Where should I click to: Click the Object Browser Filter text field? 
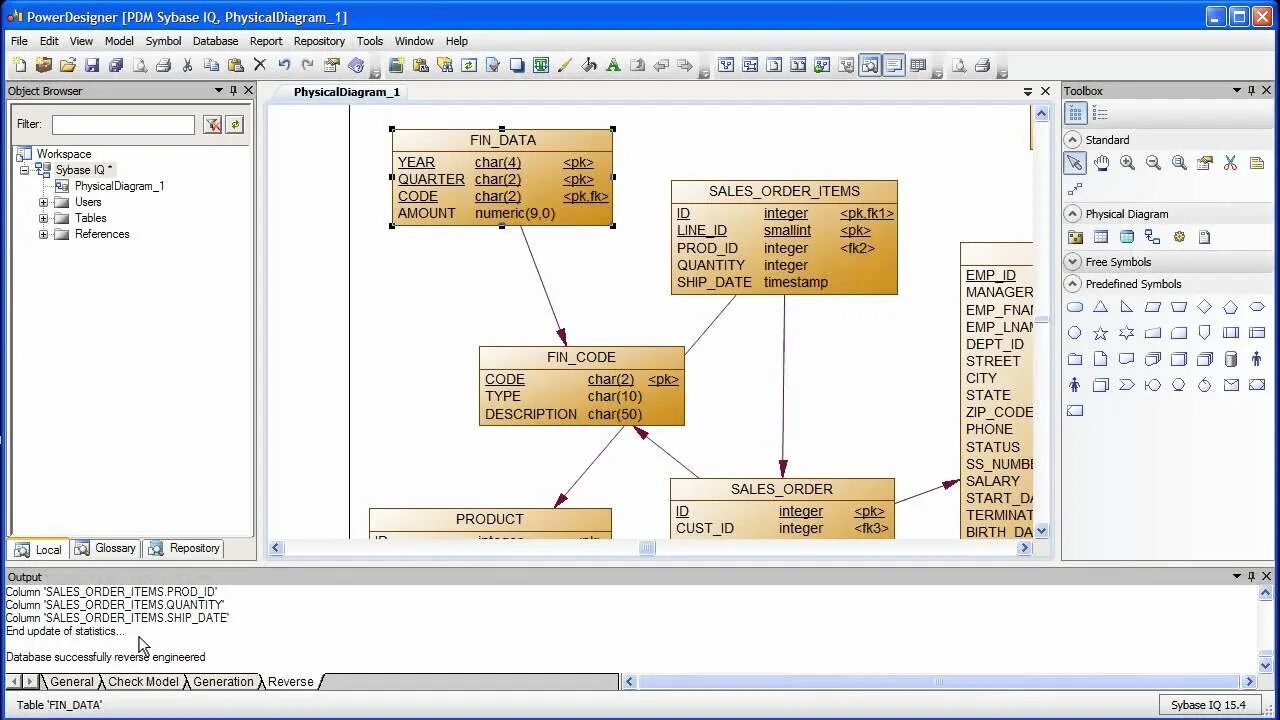(123, 125)
